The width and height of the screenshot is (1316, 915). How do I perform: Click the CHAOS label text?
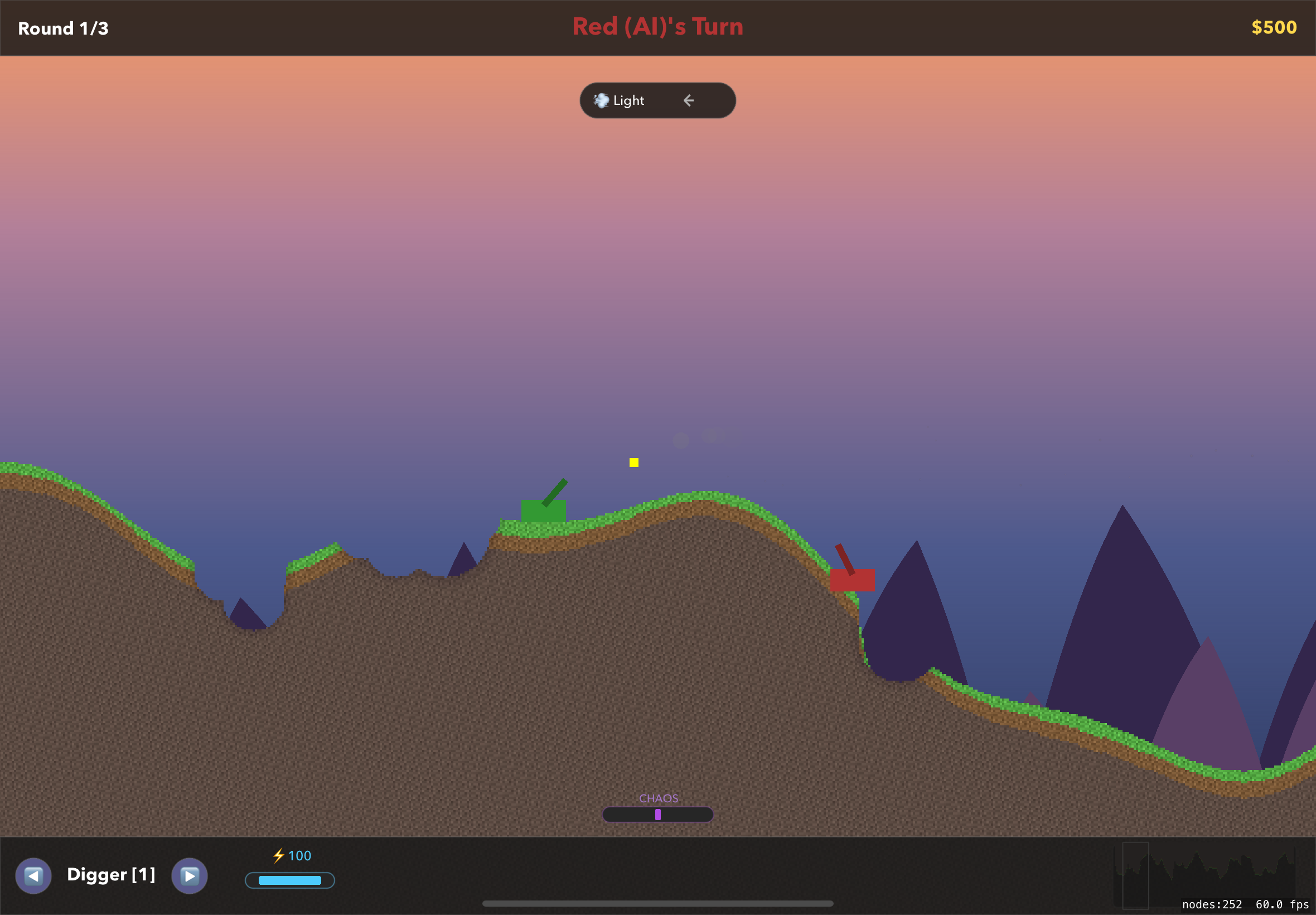point(659,798)
